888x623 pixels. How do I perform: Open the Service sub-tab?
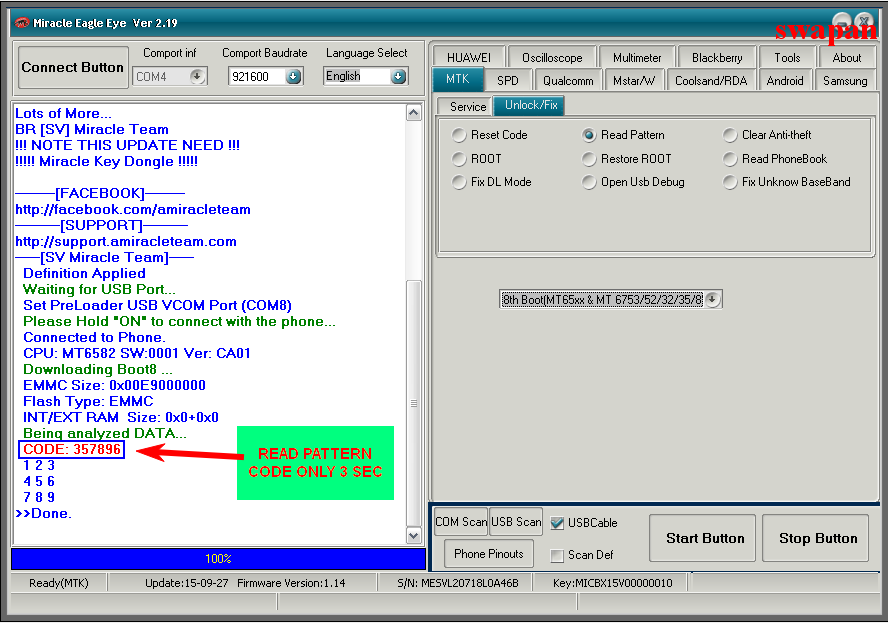pos(467,106)
